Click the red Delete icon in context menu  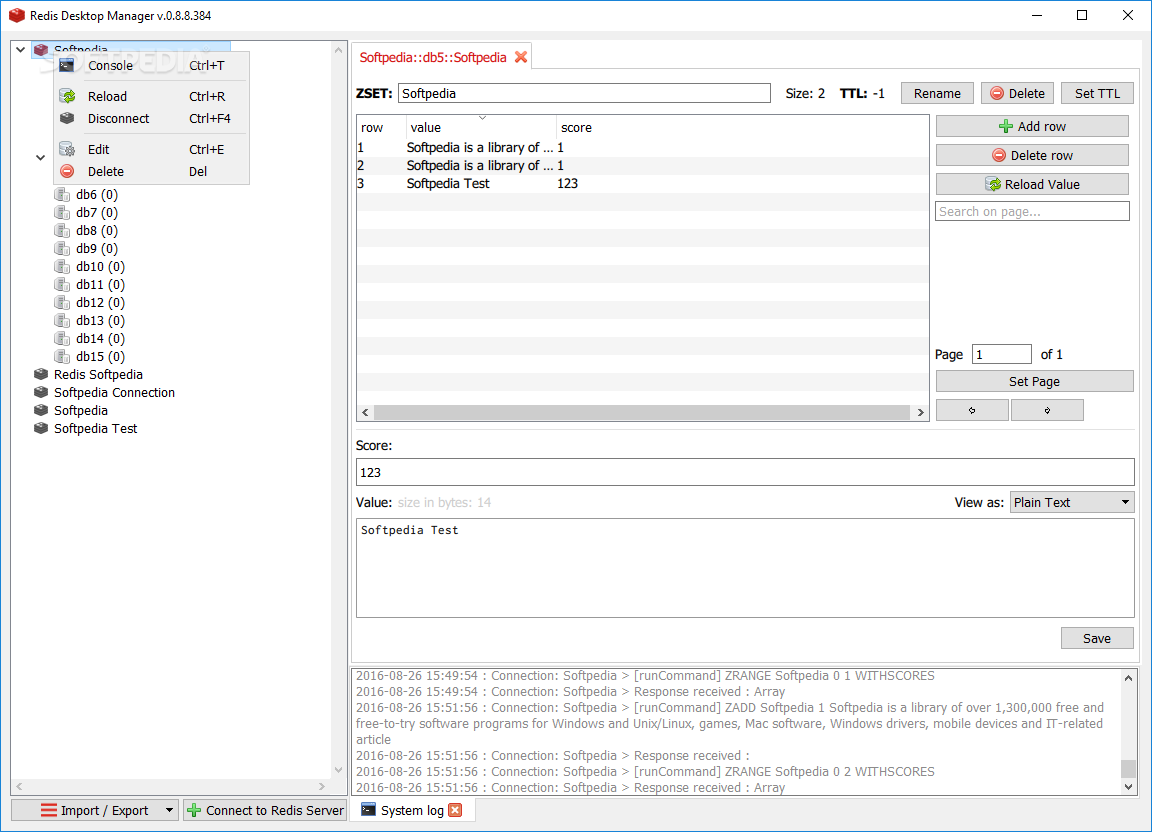click(x=67, y=171)
